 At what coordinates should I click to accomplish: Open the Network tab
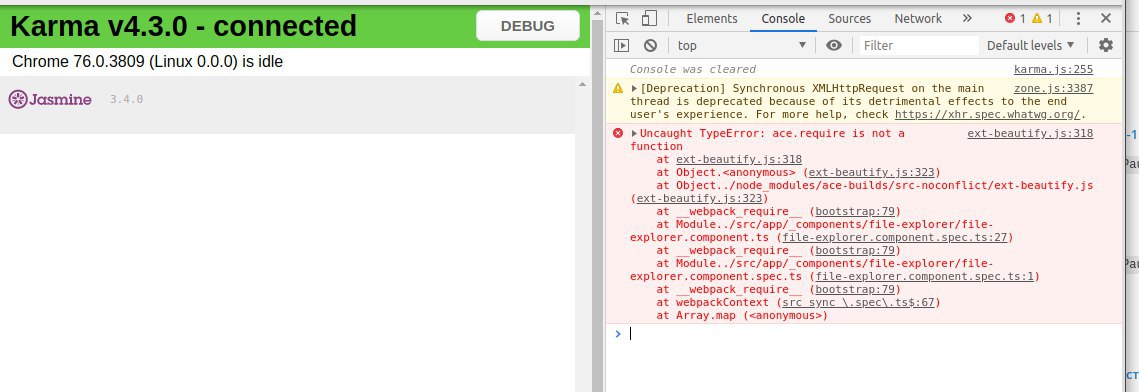click(x=918, y=19)
